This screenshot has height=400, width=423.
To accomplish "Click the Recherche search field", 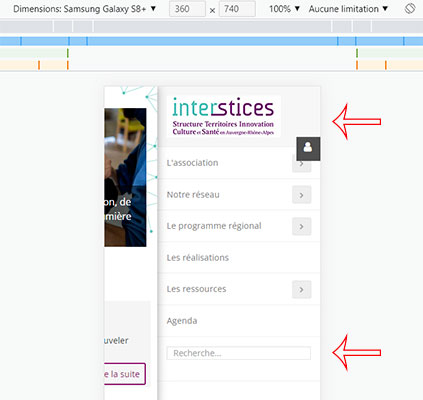I will coord(239,353).
